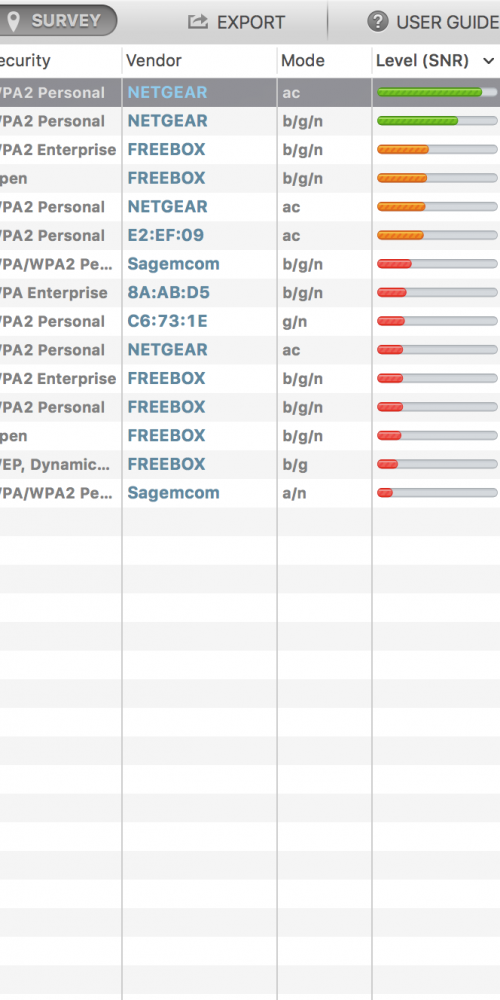Select the first Sagemcom b/g/n row
500x1000 pixels.
pyautogui.click(x=250, y=264)
